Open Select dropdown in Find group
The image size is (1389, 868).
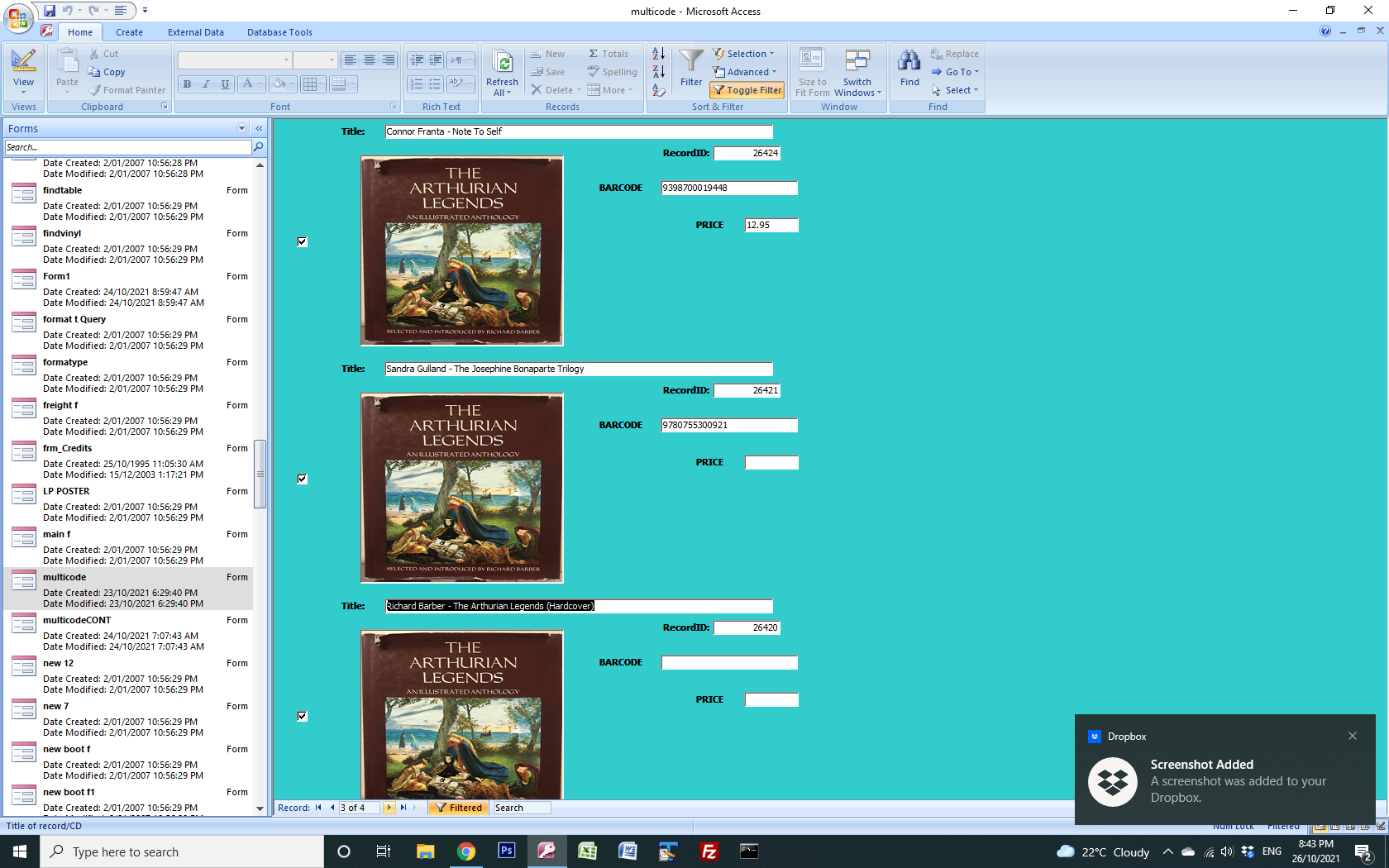(955, 90)
